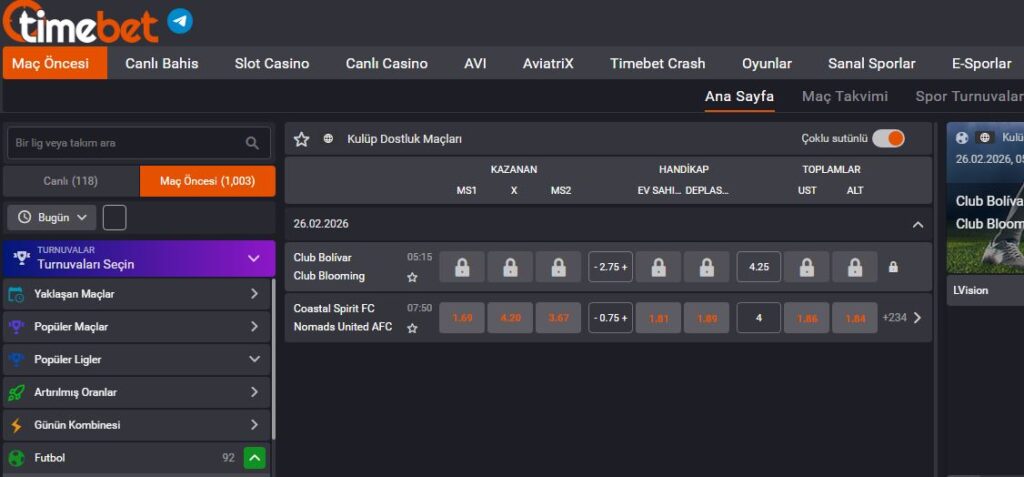Select MS1 odds 1.69 for Coastal Spirit
This screenshot has width=1024, height=477.
(x=462, y=318)
